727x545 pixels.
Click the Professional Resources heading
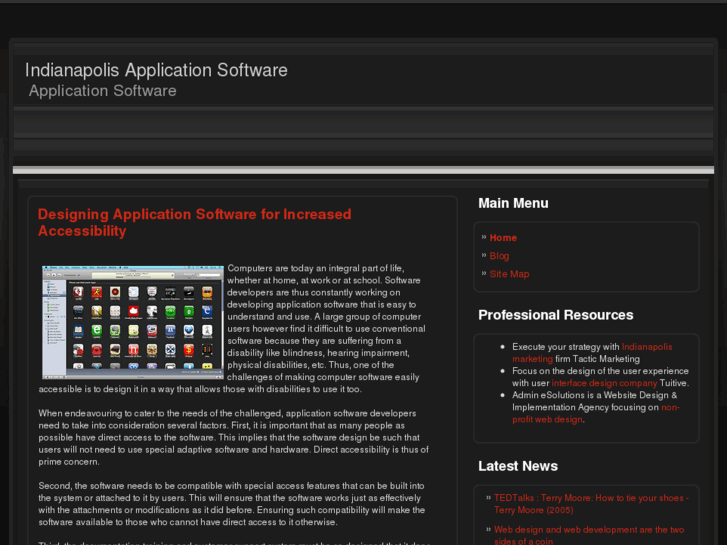(555, 315)
